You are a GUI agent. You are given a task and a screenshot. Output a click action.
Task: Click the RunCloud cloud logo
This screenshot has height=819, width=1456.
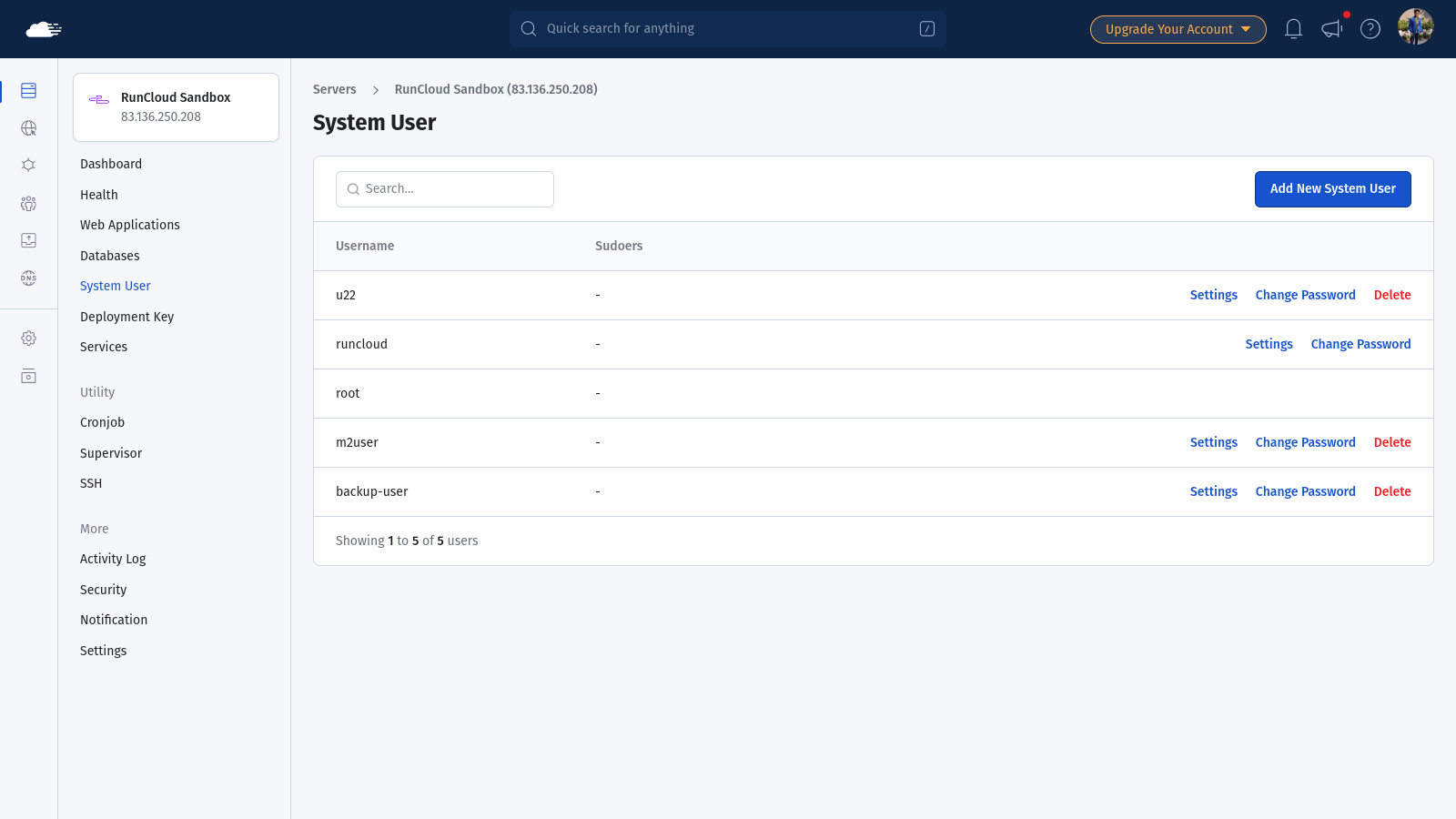tap(44, 29)
